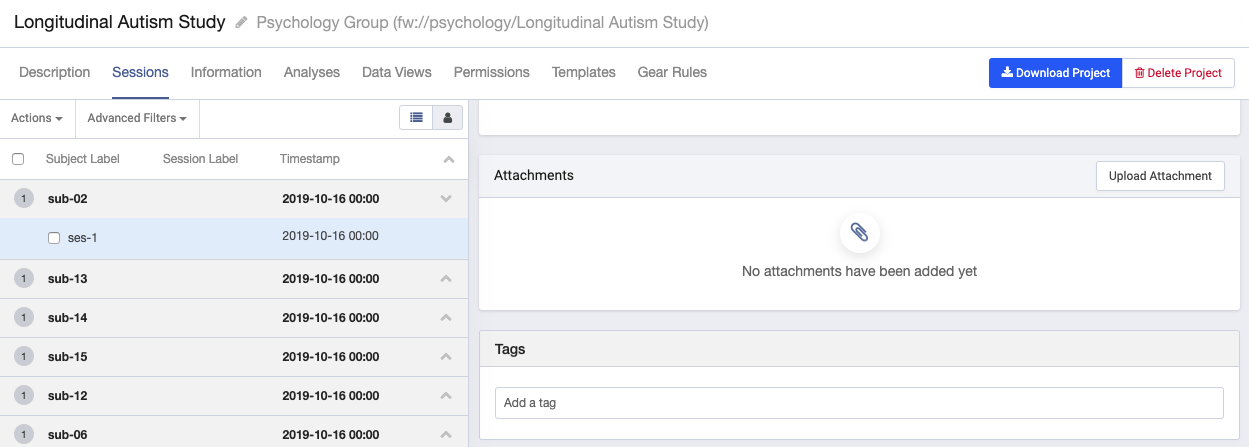
Task: Click the Upload Attachment button
Action: [x=1160, y=176]
